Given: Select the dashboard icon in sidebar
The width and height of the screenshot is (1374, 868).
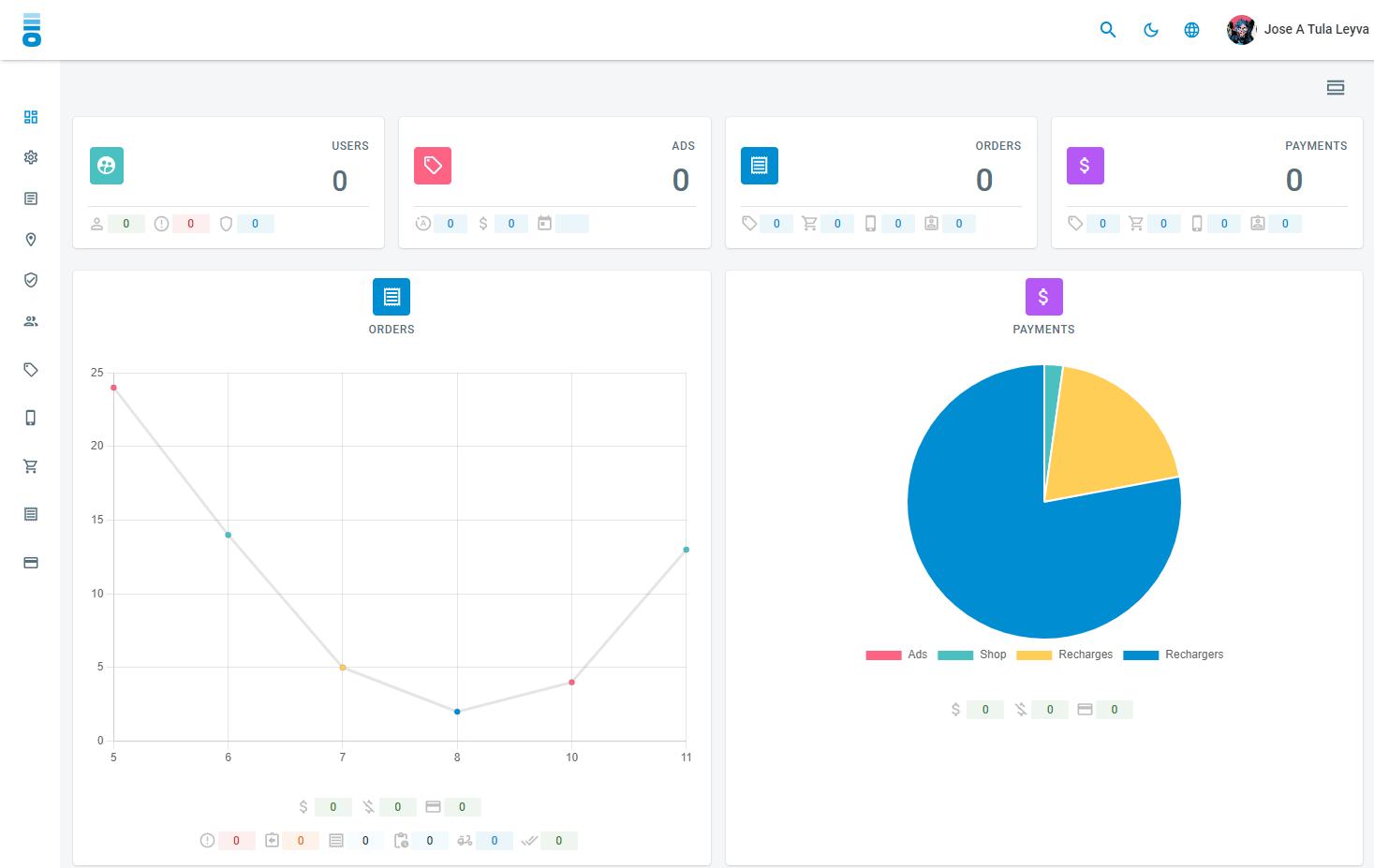Looking at the screenshot, I should point(31,117).
